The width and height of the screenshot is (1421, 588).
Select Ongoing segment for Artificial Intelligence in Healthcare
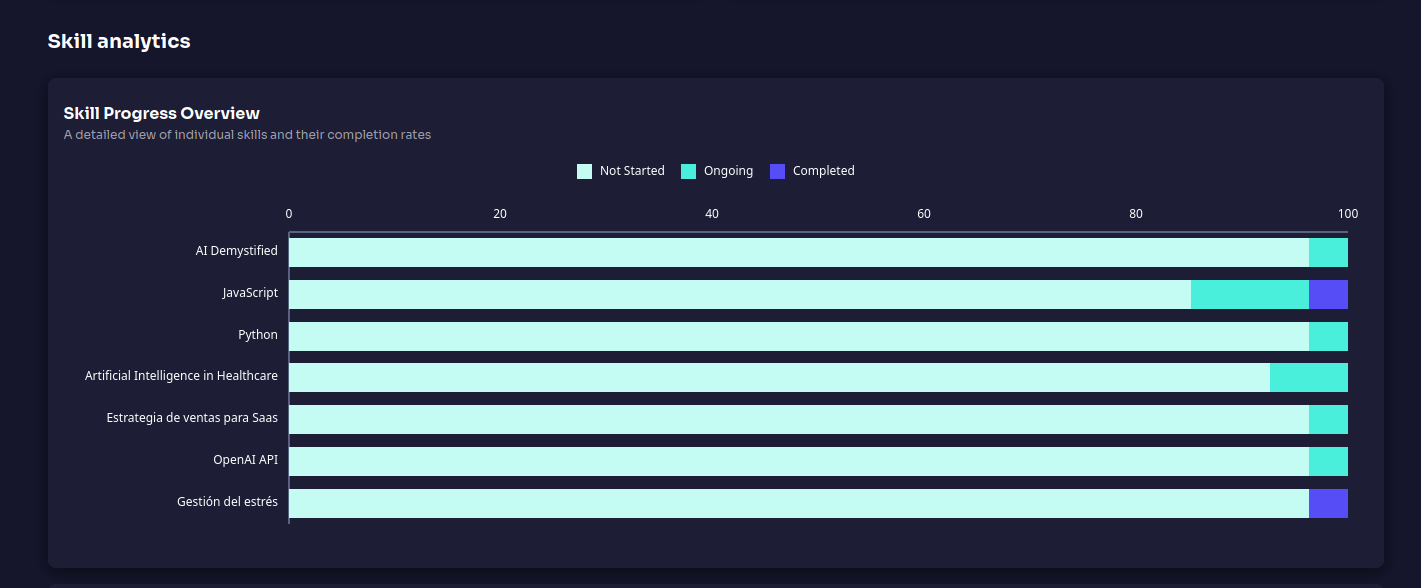pos(1308,378)
